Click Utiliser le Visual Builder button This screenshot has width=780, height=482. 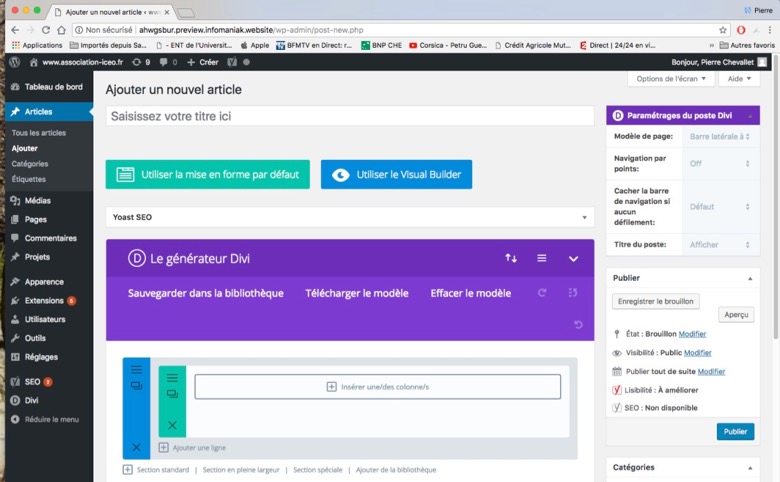(396, 175)
